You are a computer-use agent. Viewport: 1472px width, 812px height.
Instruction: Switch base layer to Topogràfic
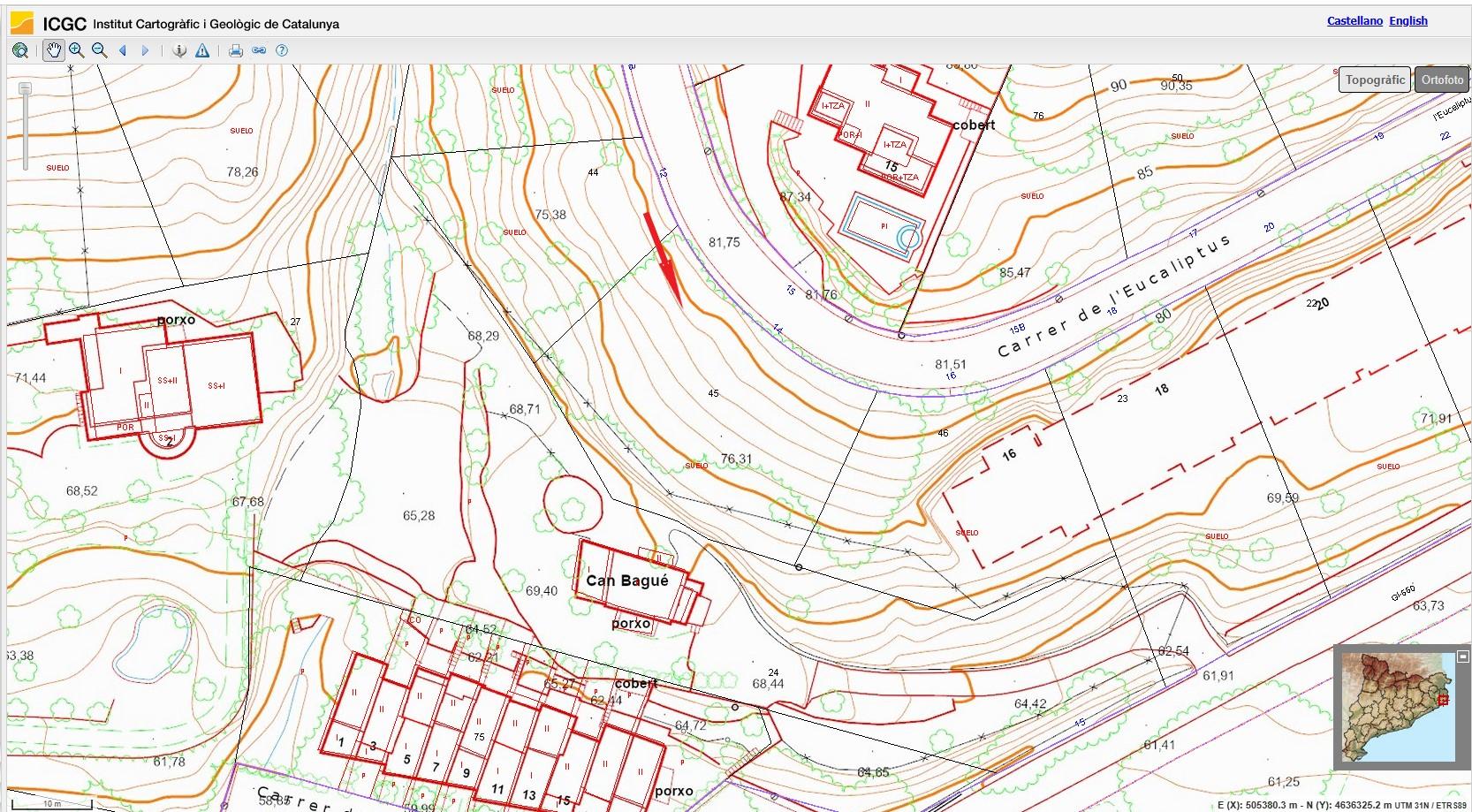(1374, 80)
